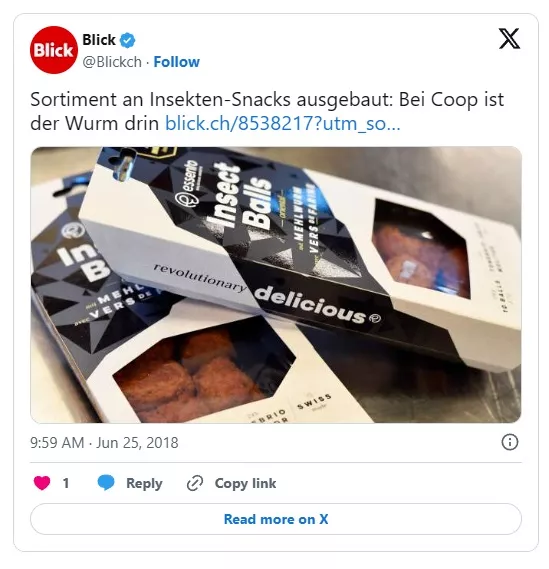
Task: Open the blick.ch/8538217 article link
Action: point(282,124)
